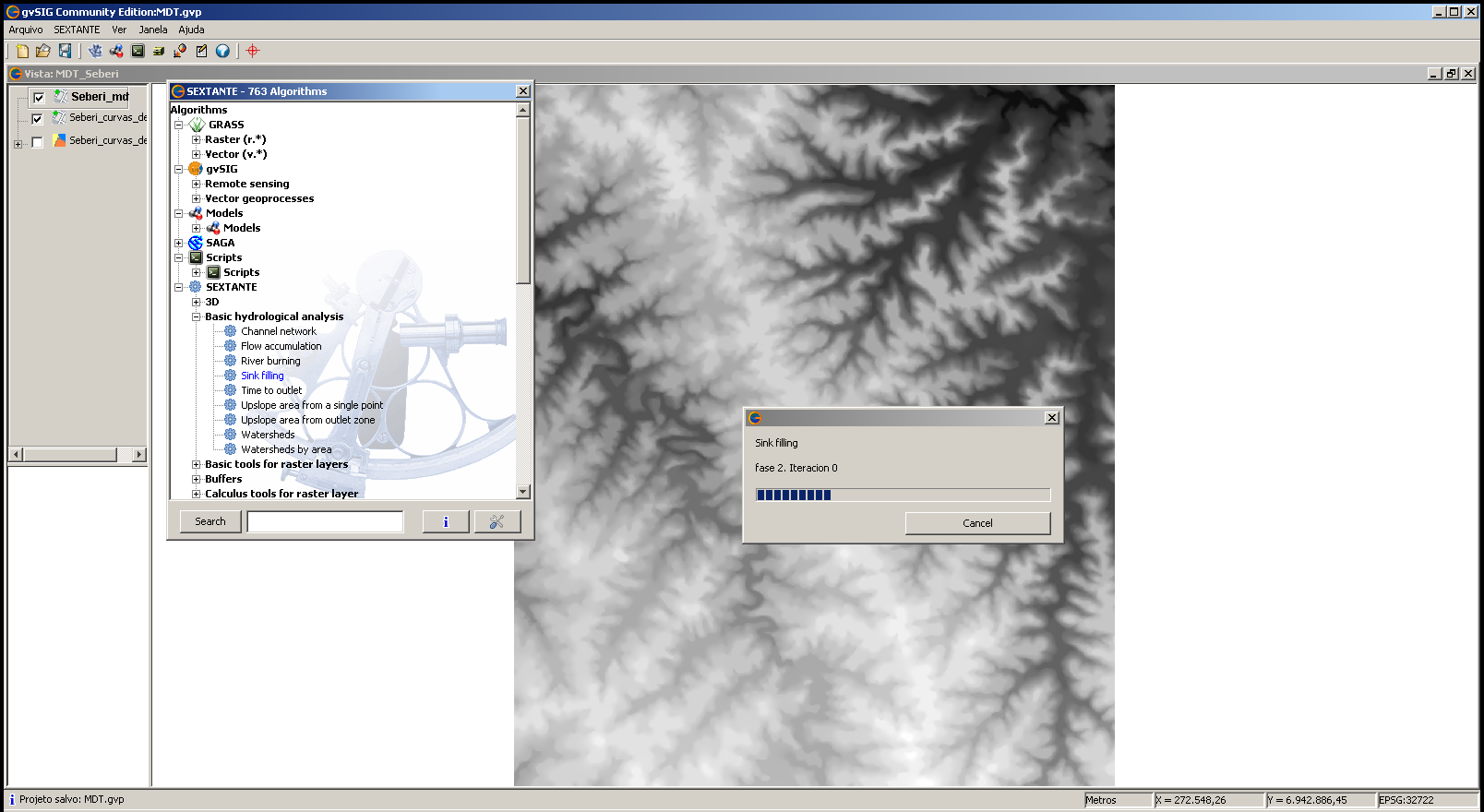Image resolution: width=1484 pixels, height=812 pixels.
Task: Expand the third Seberi_curvas_de layer legend
Action: (18, 144)
